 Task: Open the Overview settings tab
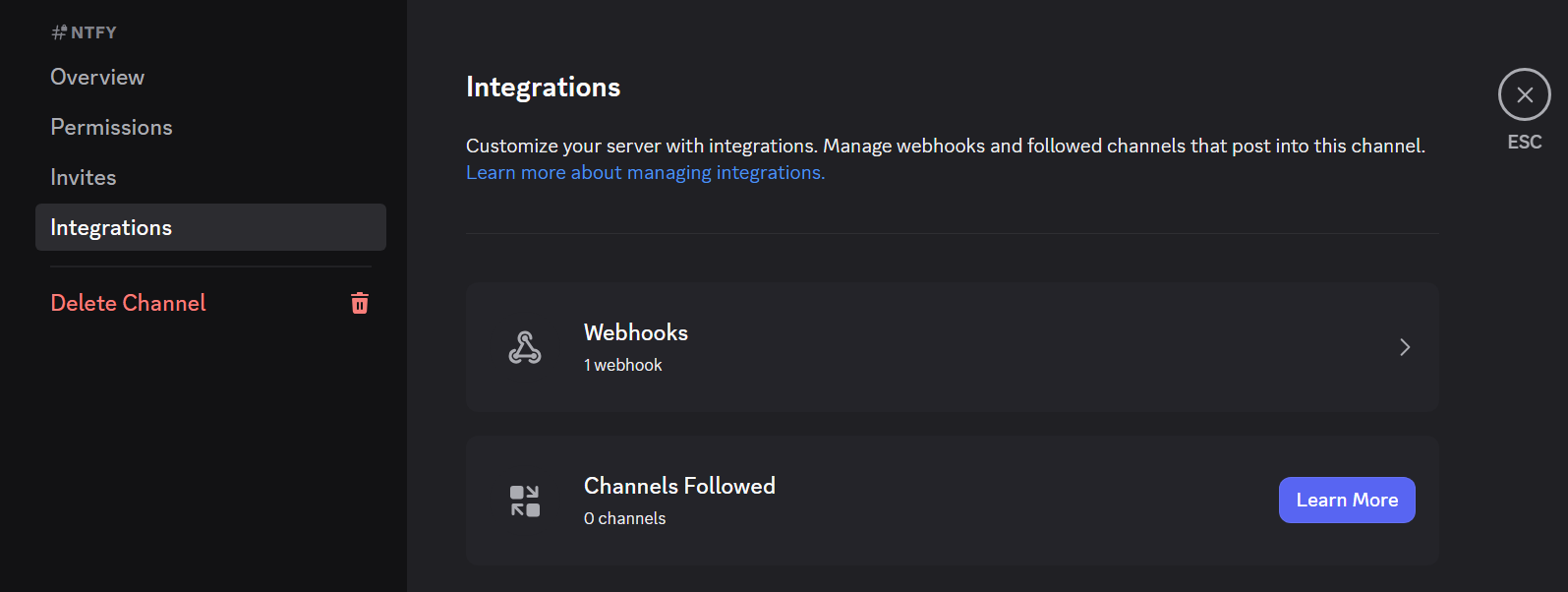pos(97,77)
